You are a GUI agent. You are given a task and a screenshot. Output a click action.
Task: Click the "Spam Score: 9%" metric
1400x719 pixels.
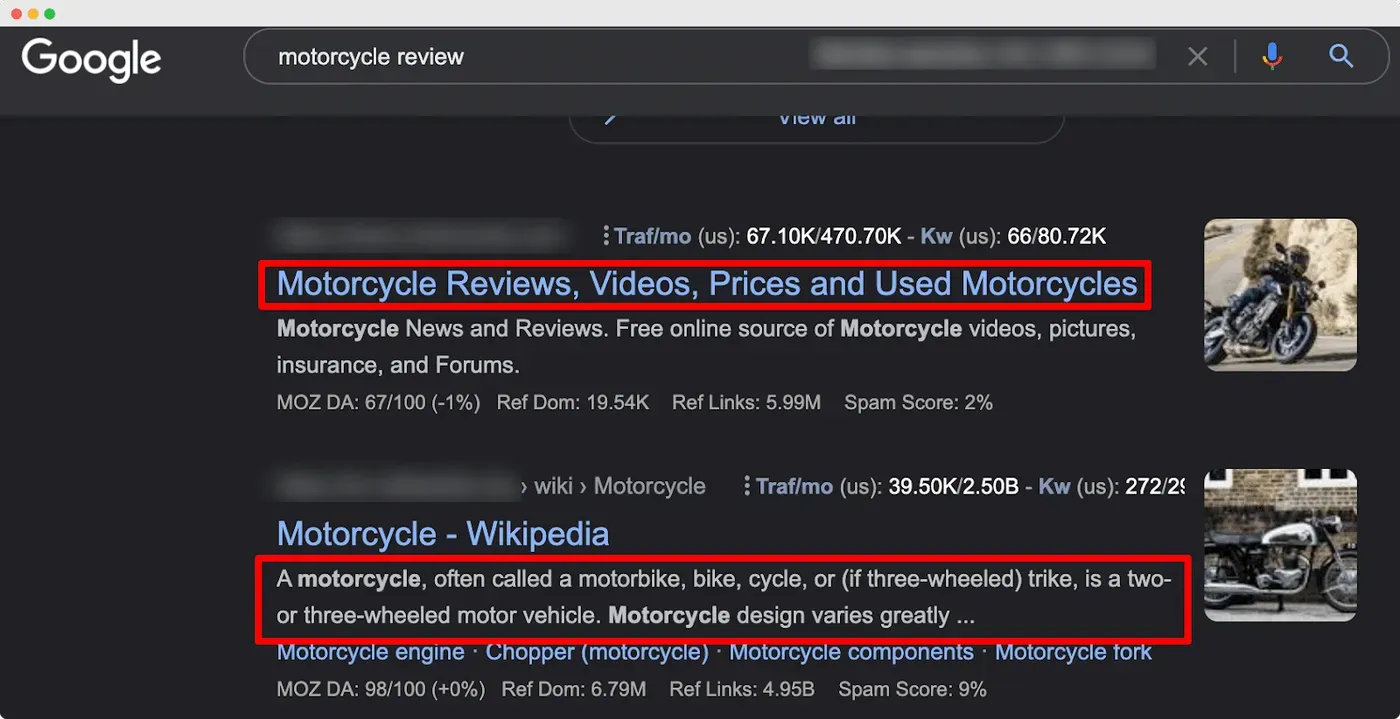(x=912, y=689)
